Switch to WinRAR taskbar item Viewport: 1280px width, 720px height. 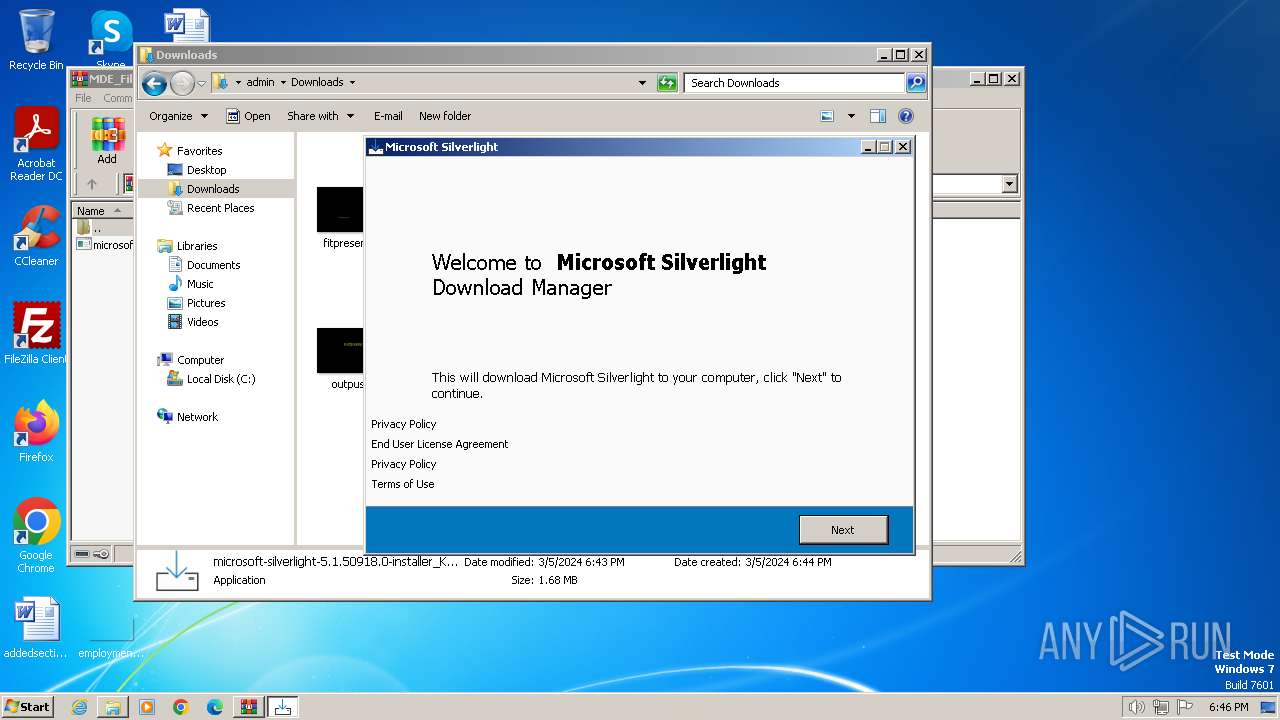point(249,707)
